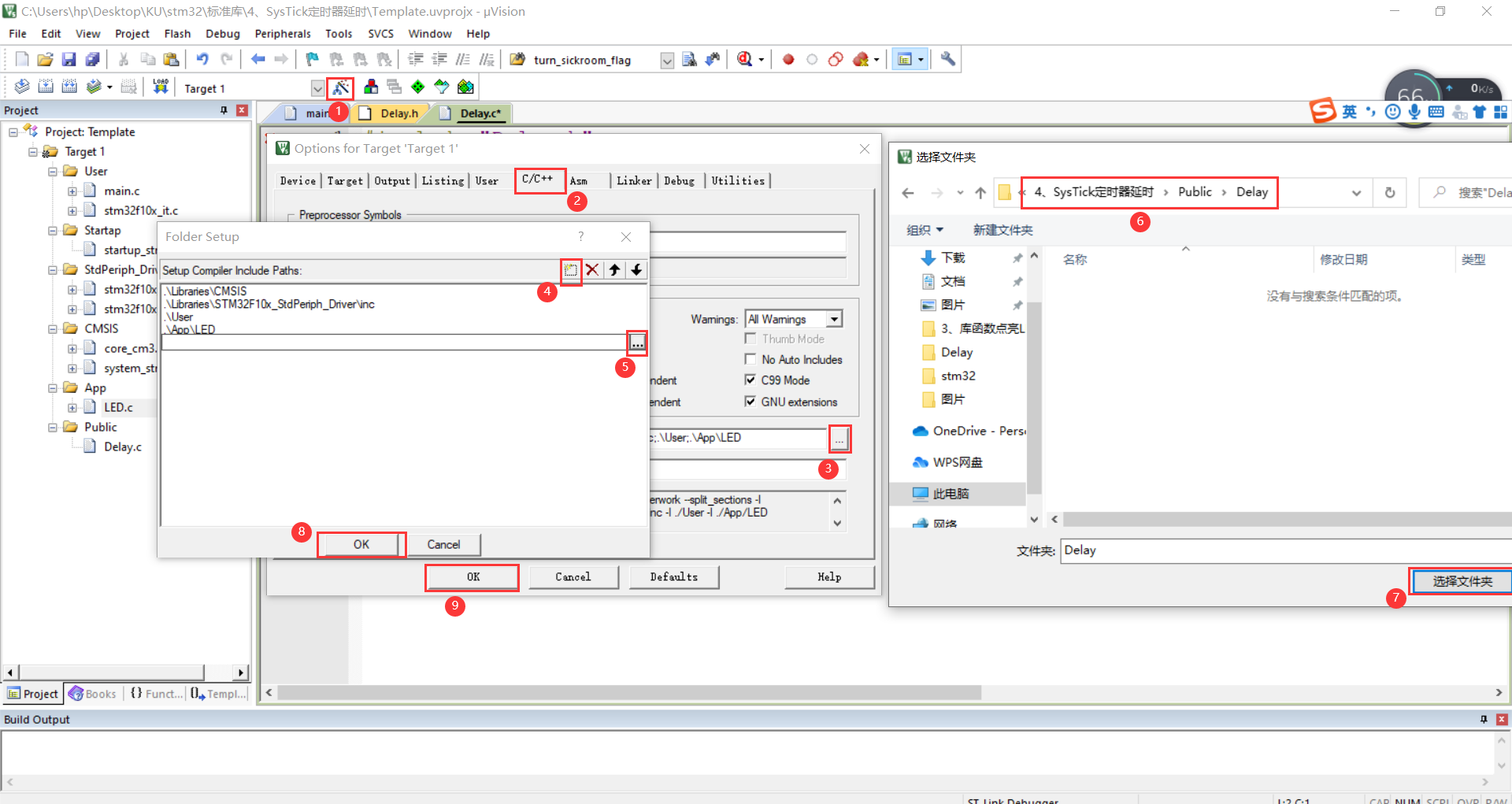
Task: Click the Sogou input method S logo
Action: (x=1323, y=111)
